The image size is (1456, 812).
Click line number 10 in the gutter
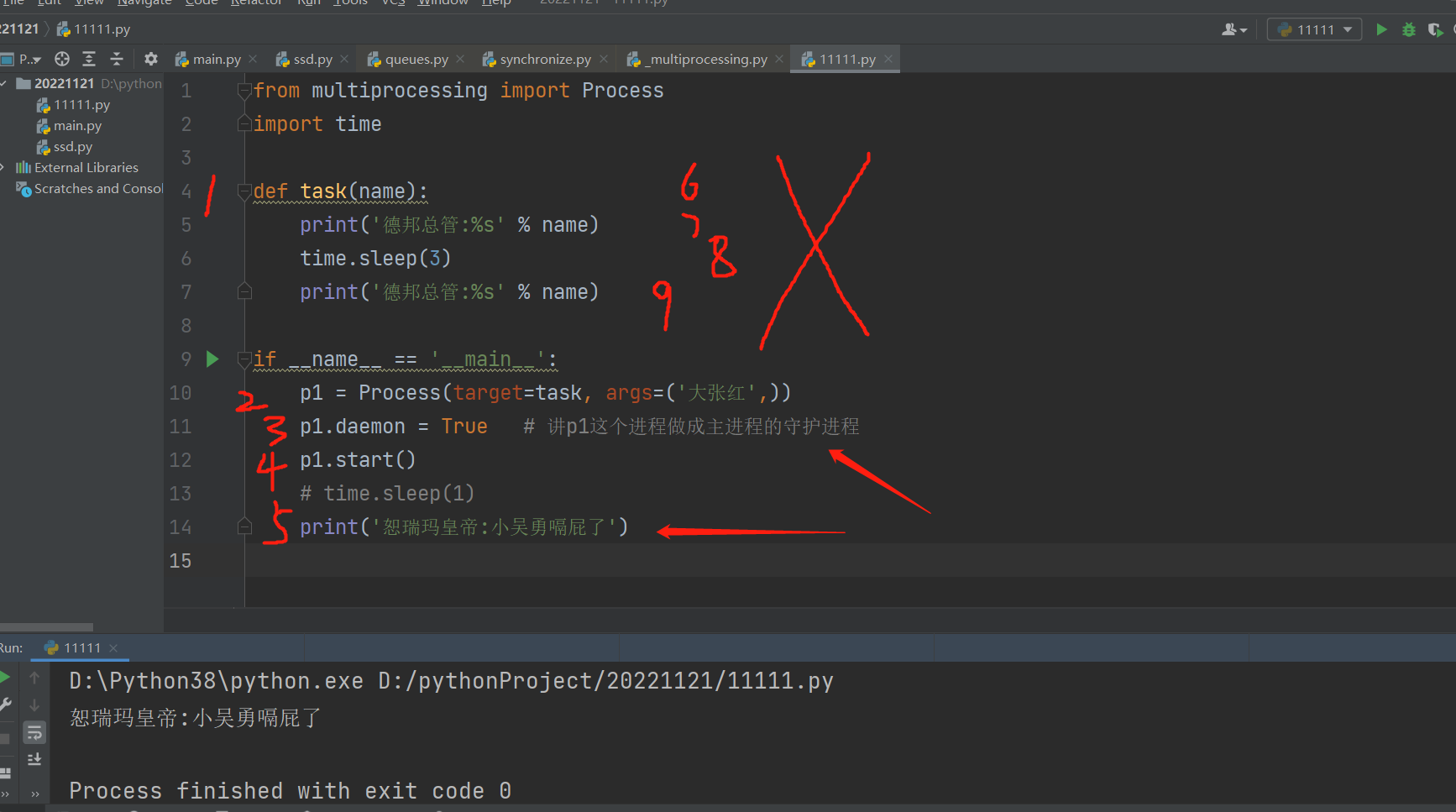coord(181,393)
